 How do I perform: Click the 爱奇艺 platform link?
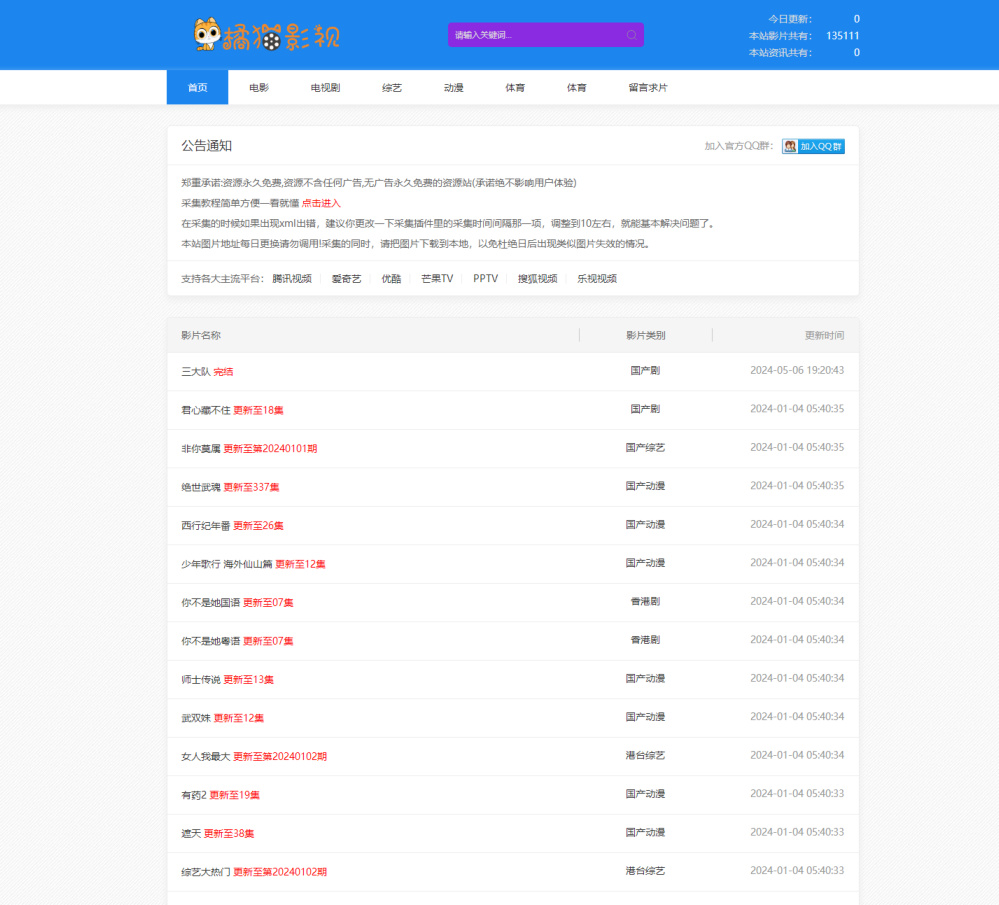(x=347, y=279)
